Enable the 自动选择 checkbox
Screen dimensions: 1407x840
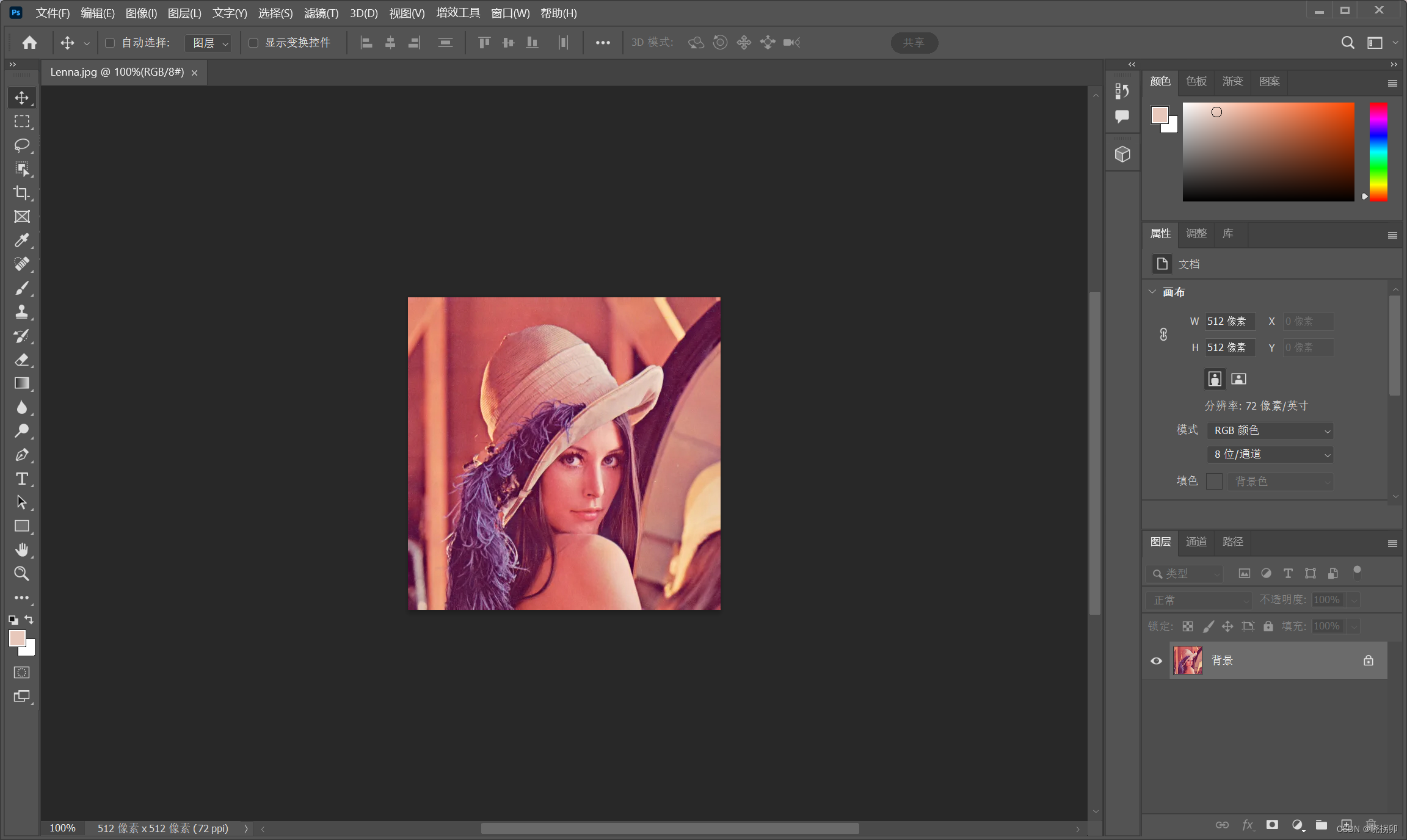click(x=110, y=43)
